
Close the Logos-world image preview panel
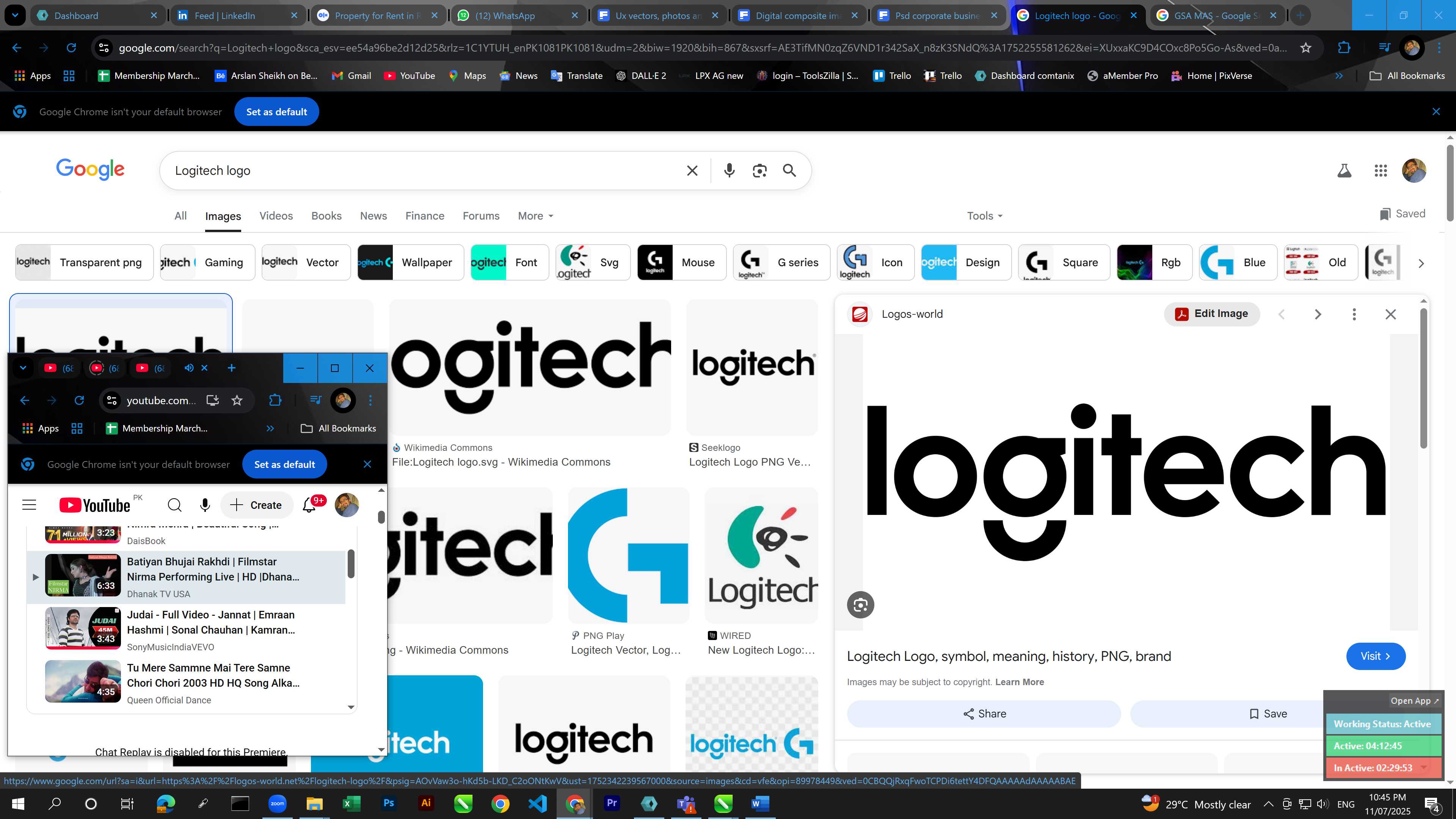[1390, 314]
